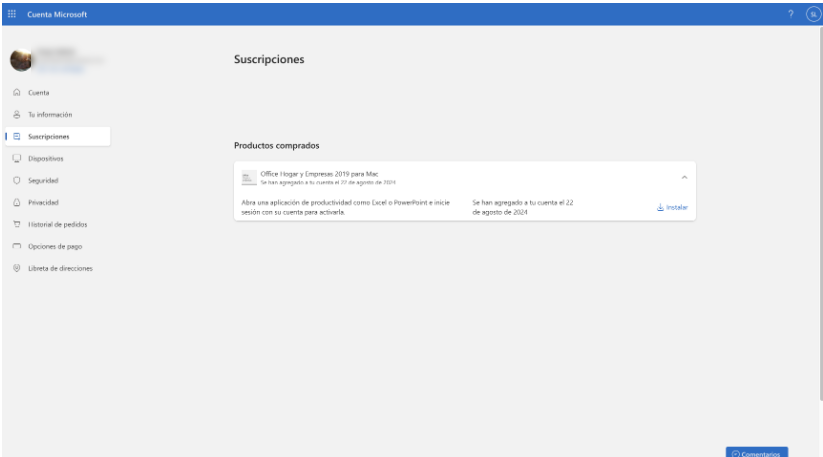Click the Comentarios feedback button
Screen dimensions: 823x457
[x=756, y=452]
